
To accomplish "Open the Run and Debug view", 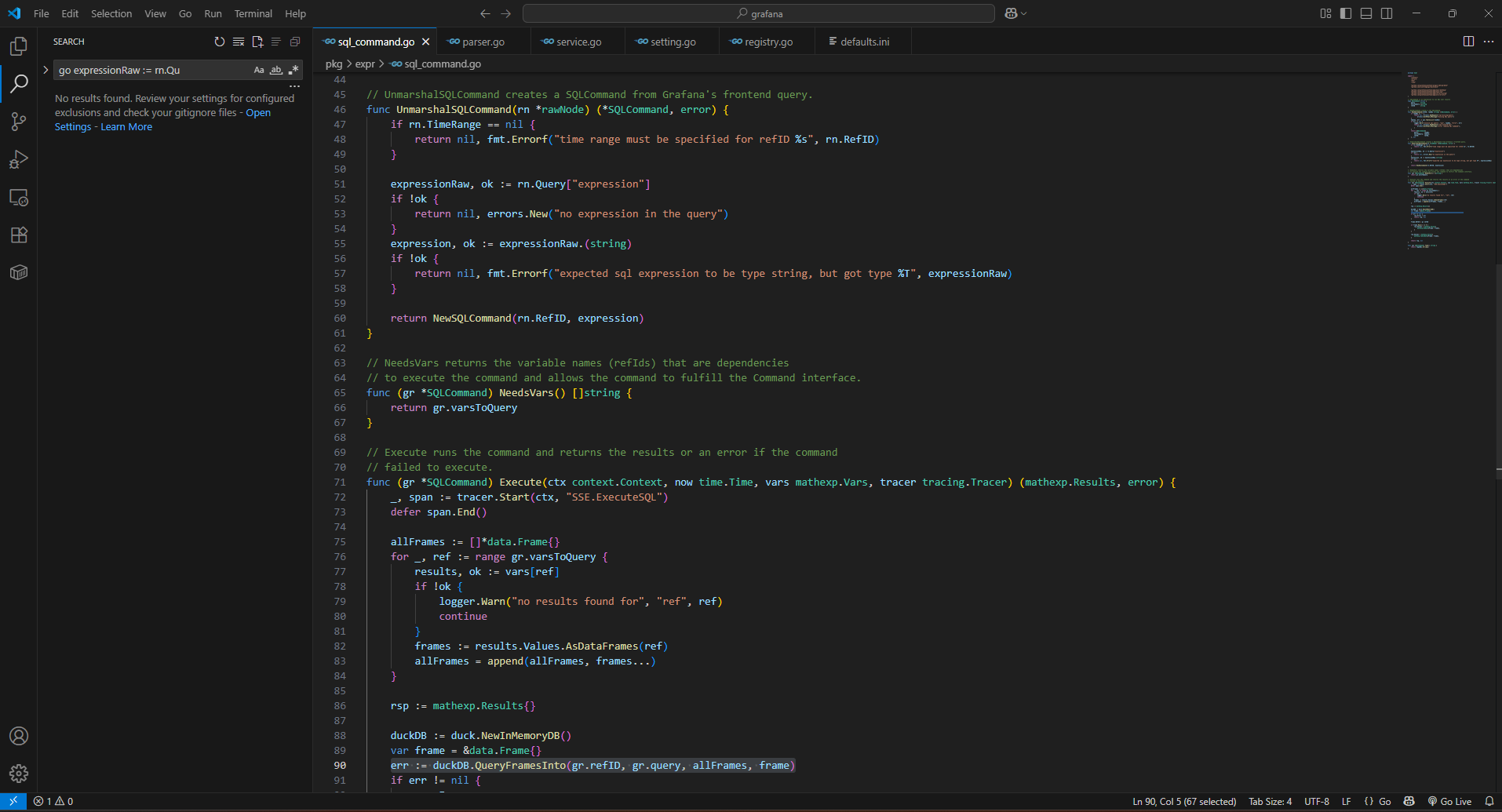I will click(19, 159).
